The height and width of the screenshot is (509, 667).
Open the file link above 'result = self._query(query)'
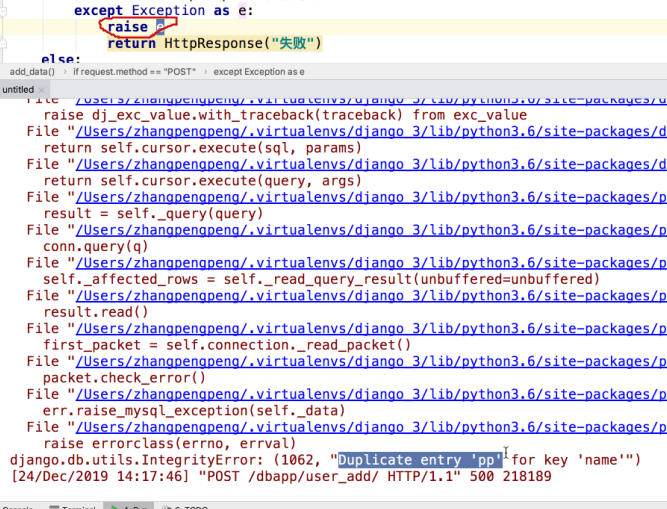[371, 197]
